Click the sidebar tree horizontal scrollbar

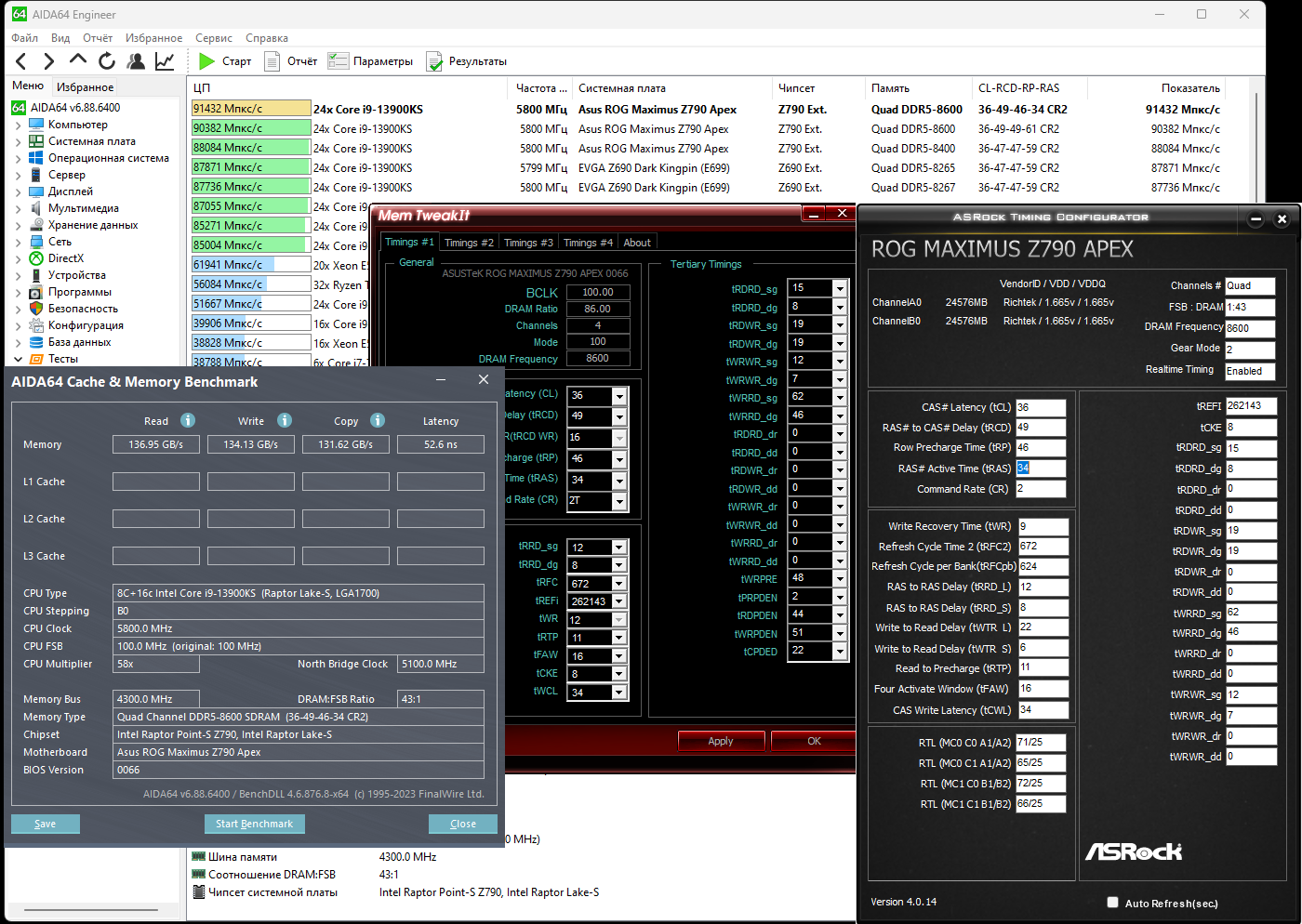pos(91,910)
